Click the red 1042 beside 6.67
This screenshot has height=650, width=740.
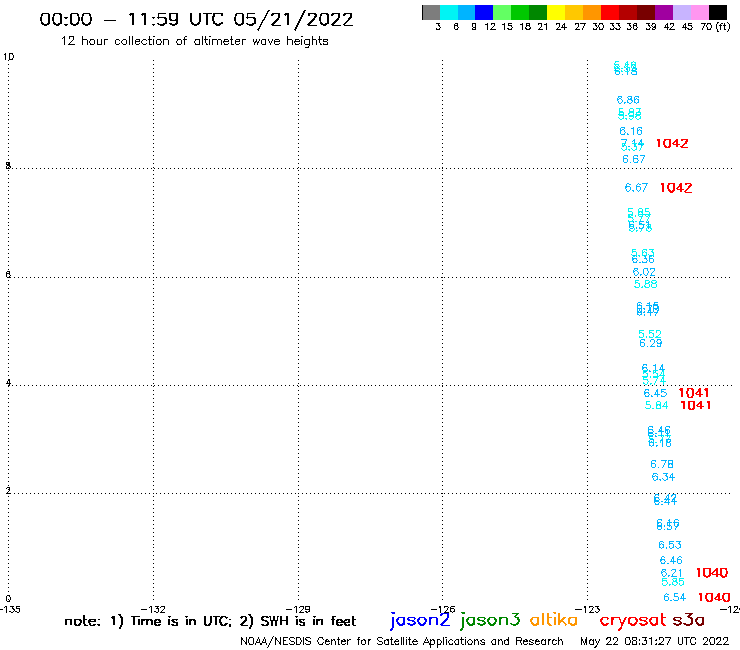pos(676,188)
